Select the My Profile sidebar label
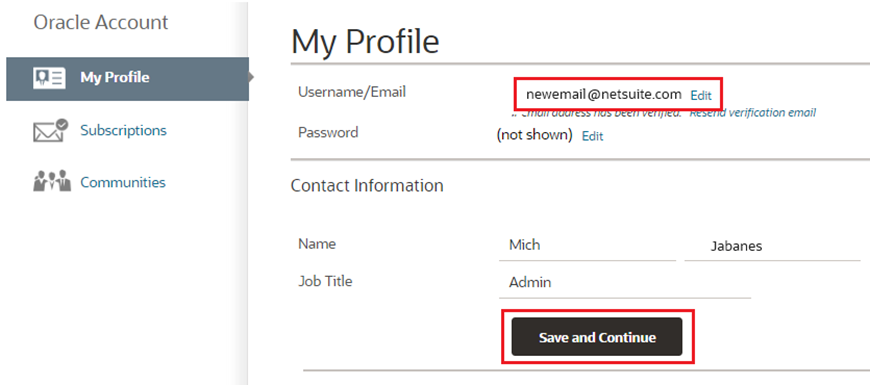Viewport: 870px width, 385px height. tap(115, 77)
